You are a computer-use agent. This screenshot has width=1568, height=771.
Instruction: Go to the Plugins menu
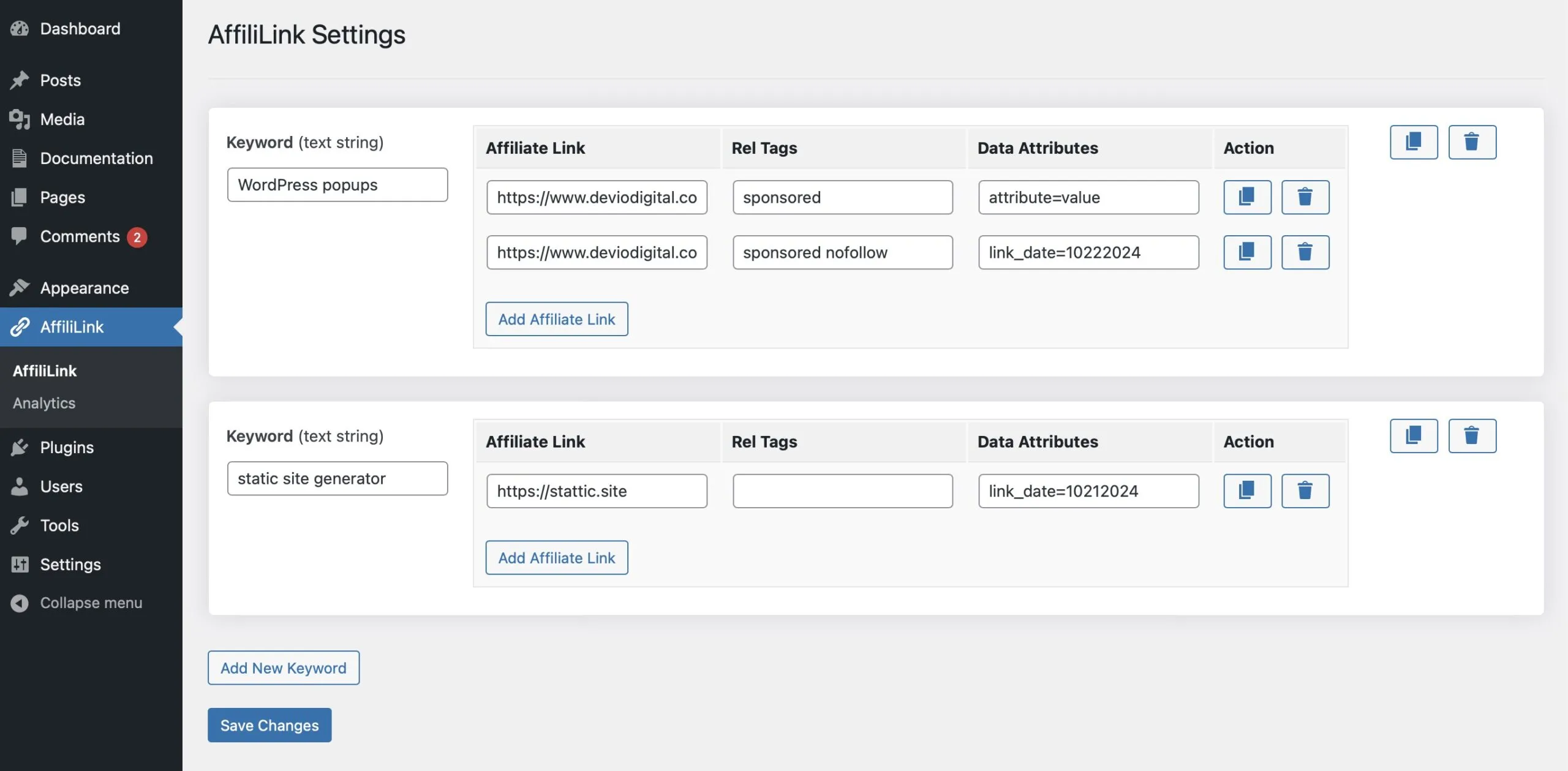pos(67,447)
